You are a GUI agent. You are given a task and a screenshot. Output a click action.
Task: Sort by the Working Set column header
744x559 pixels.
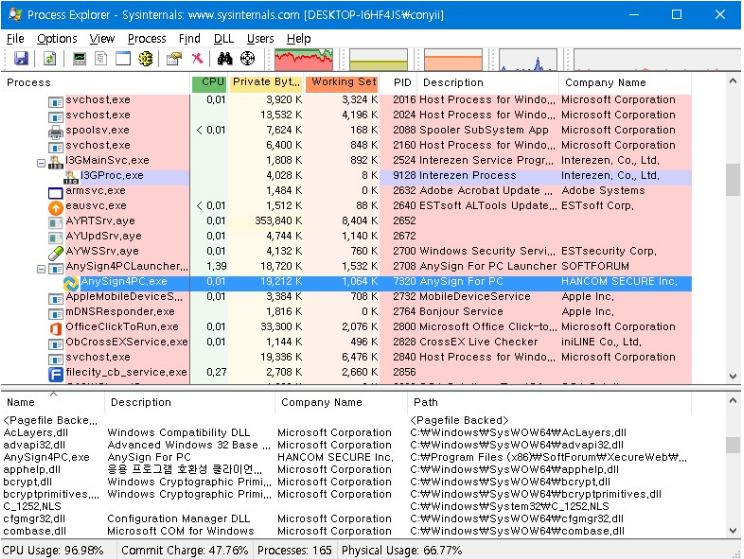[342, 83]
